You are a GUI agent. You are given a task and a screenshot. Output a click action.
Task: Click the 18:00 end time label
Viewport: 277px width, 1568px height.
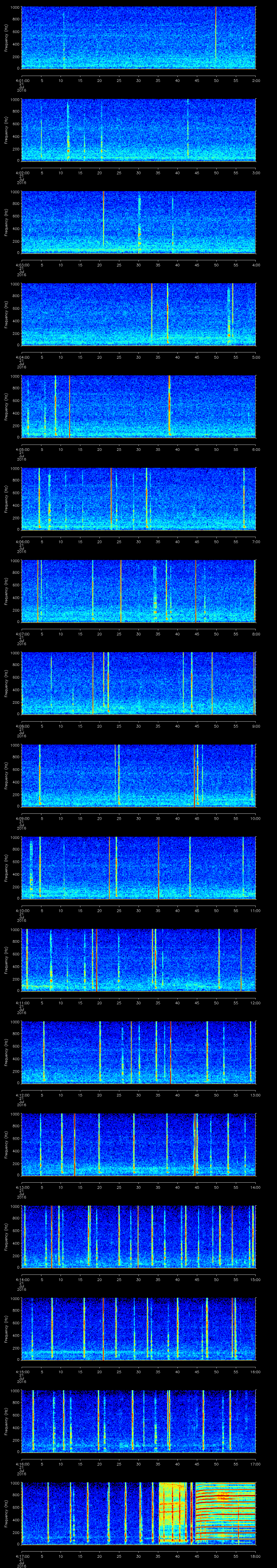pyautogui.click(x=255, y=1556)
